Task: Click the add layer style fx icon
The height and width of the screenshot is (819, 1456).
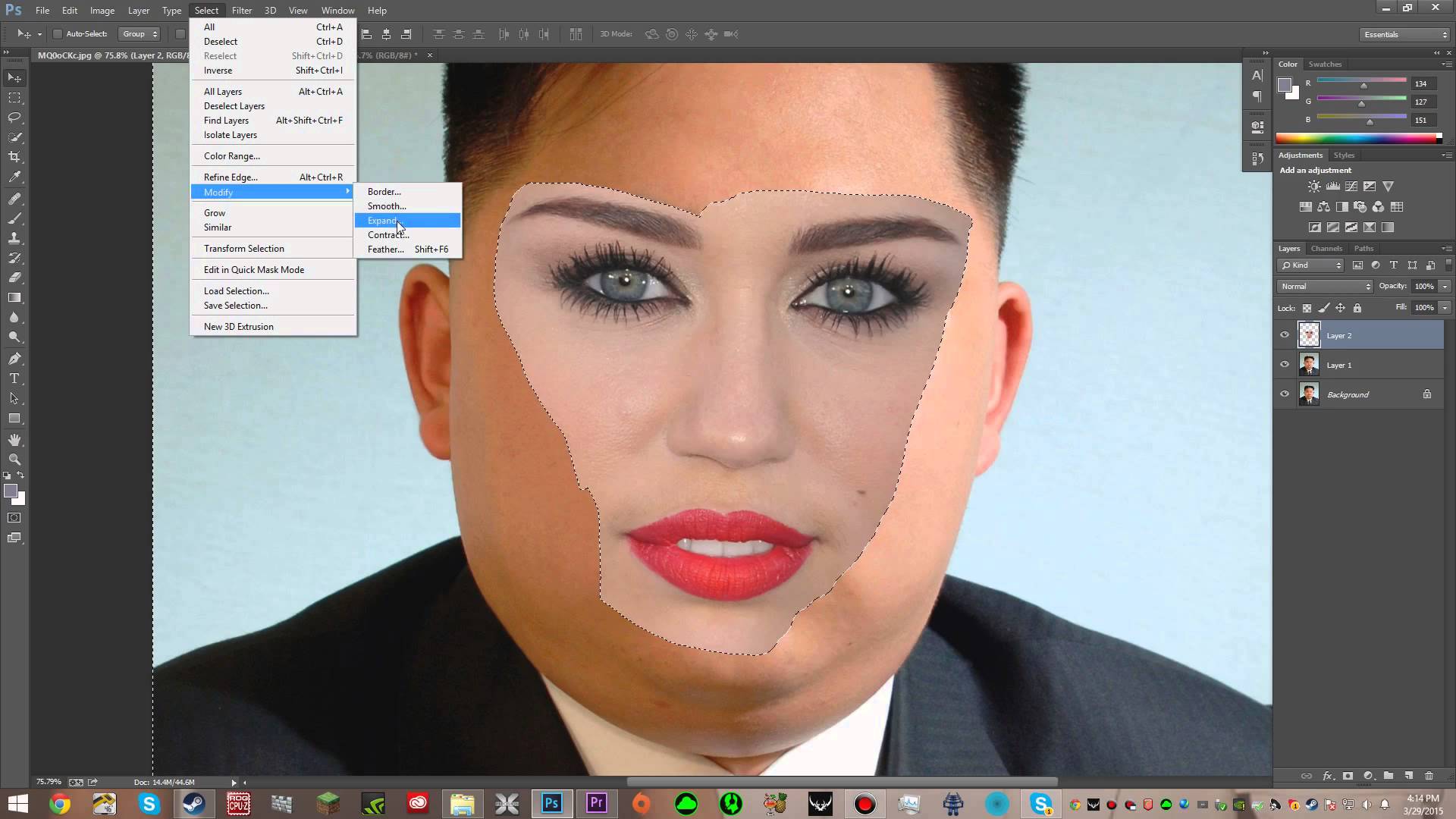Action: point(1327,776)
